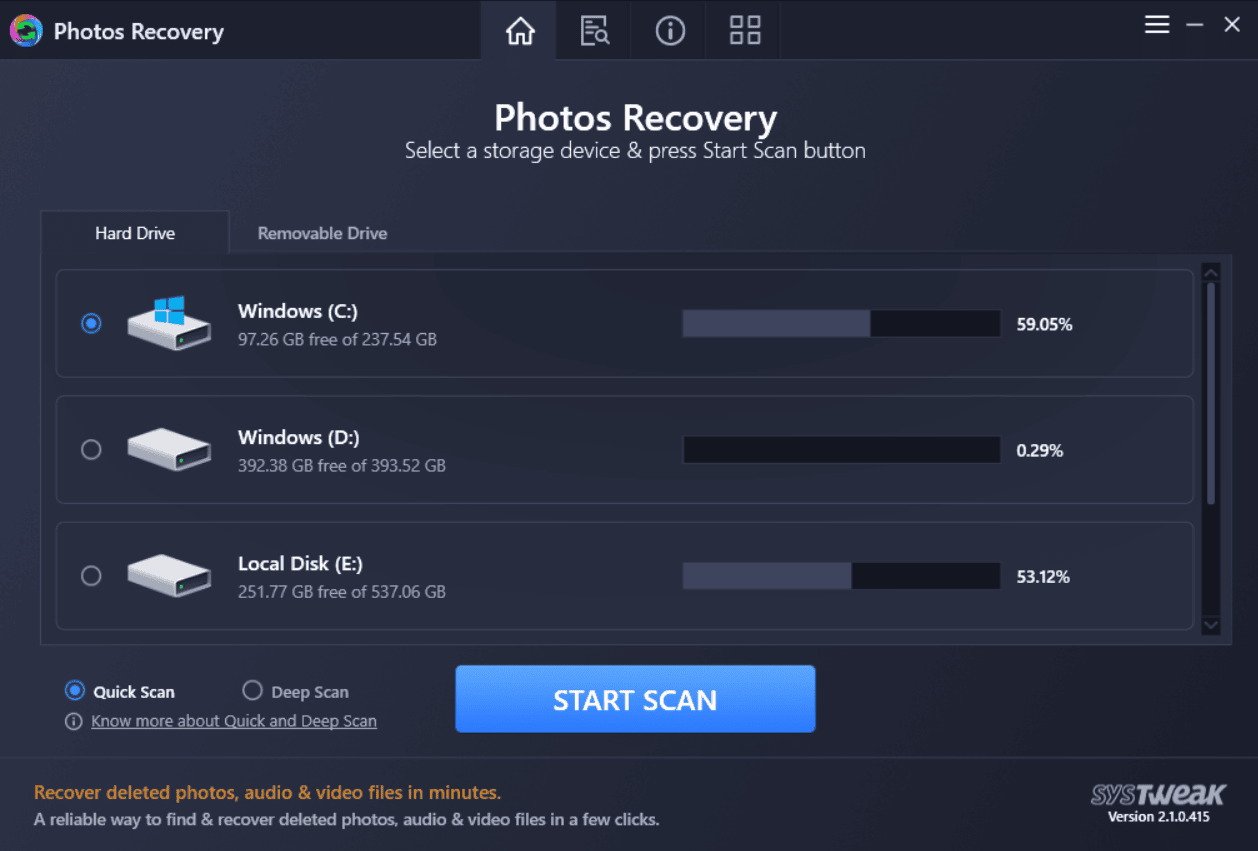This screenshot has width=1258, height=851.
Task: Open the Home screen icon
Action: [518, 31]
